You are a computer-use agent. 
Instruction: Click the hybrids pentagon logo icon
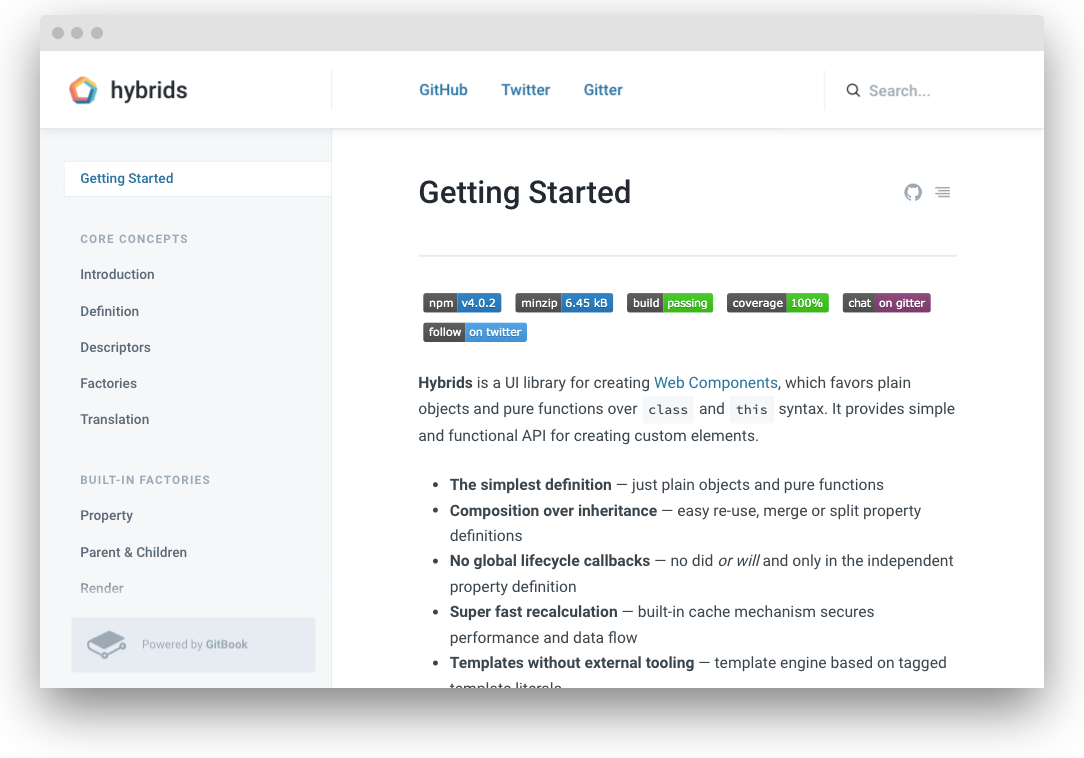(x=84, y=90)
